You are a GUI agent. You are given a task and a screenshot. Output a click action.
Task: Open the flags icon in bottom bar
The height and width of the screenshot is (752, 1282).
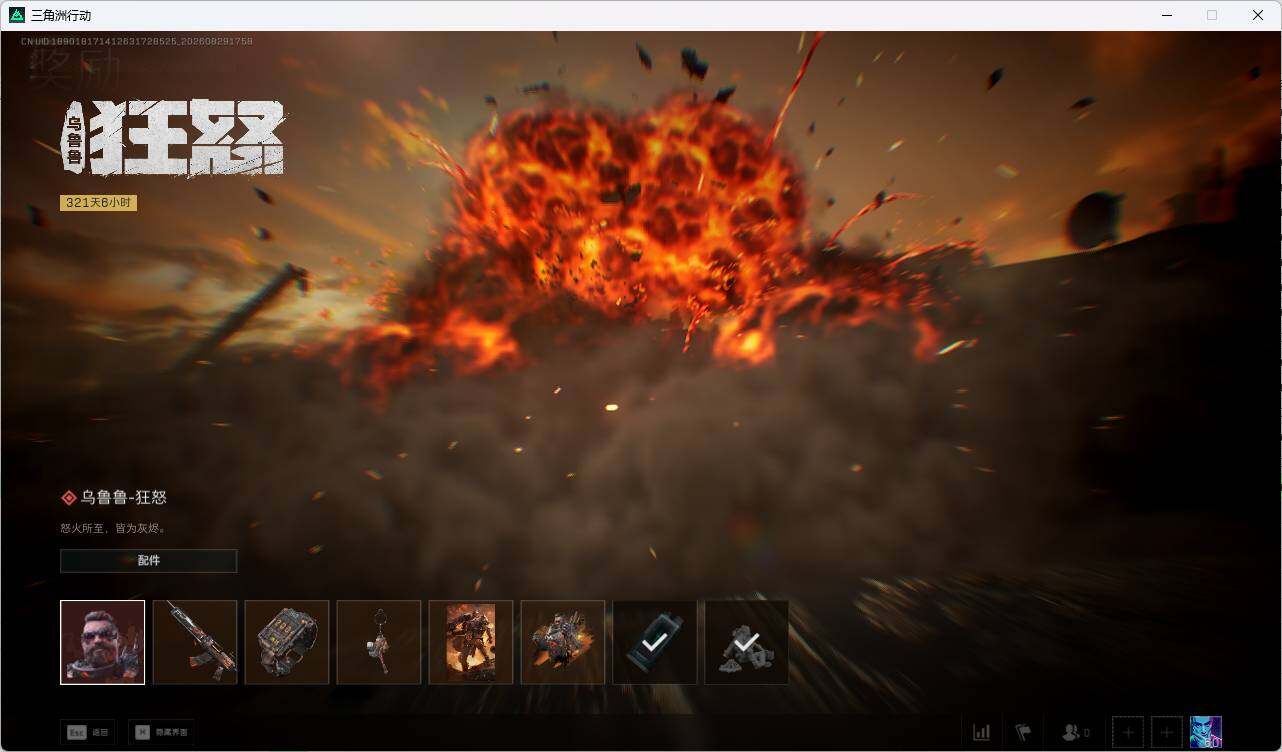point(1023,733)
